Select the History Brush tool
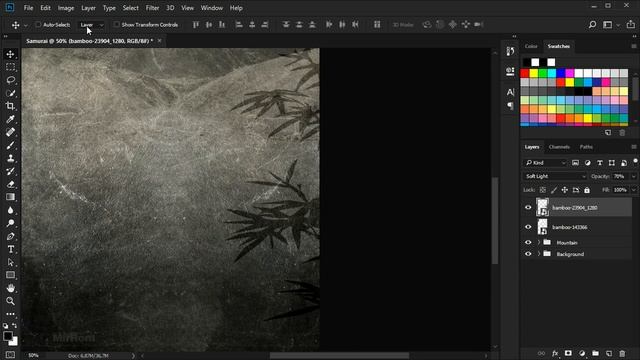Screen dimensions: 640x360 pyautogui.click(x=11, y=171)
